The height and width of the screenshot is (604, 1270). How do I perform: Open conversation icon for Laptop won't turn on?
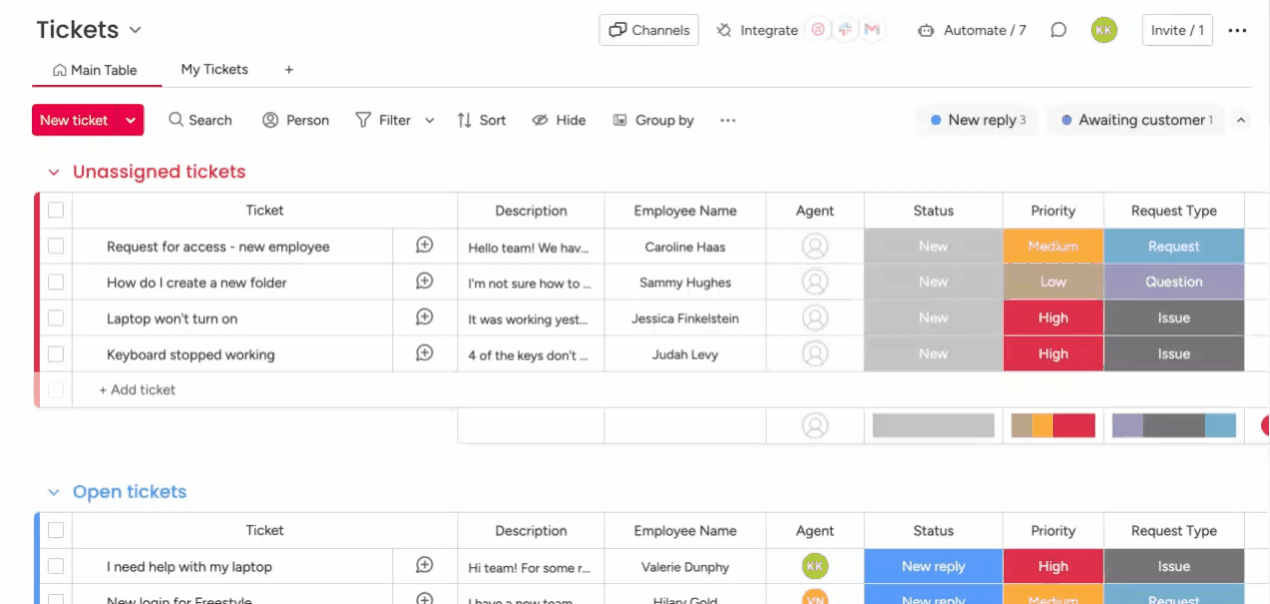(x=424, y=318)
